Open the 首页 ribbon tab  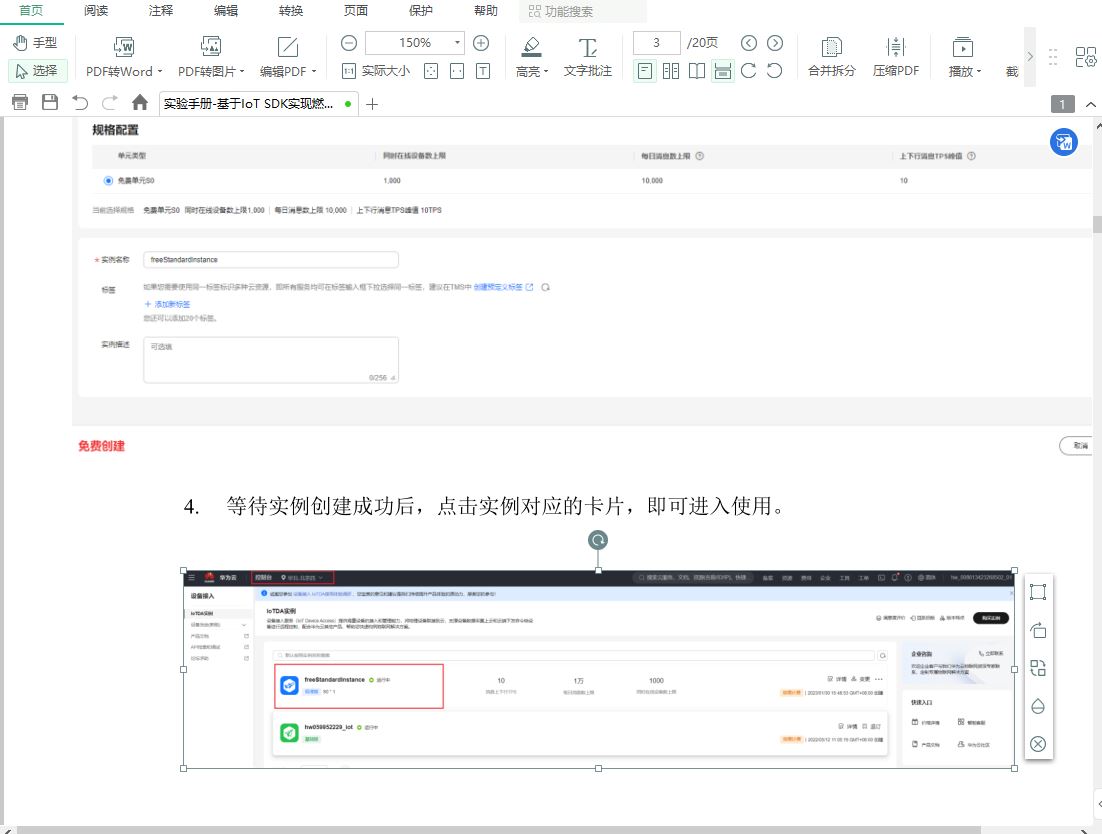click(31, 11)
